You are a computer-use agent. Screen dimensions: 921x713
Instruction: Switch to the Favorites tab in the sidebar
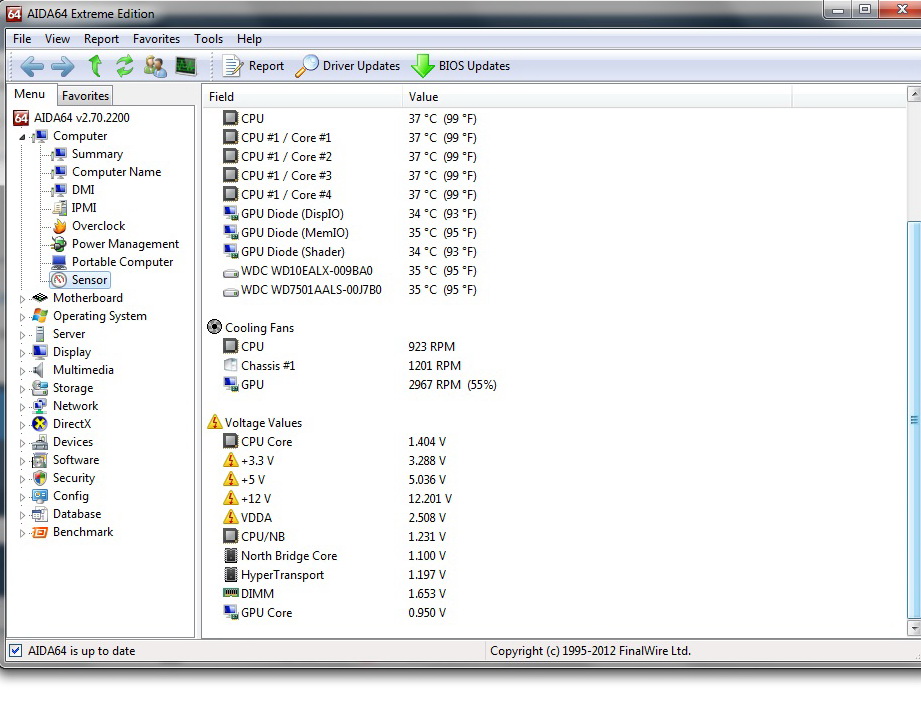(85, 95)
